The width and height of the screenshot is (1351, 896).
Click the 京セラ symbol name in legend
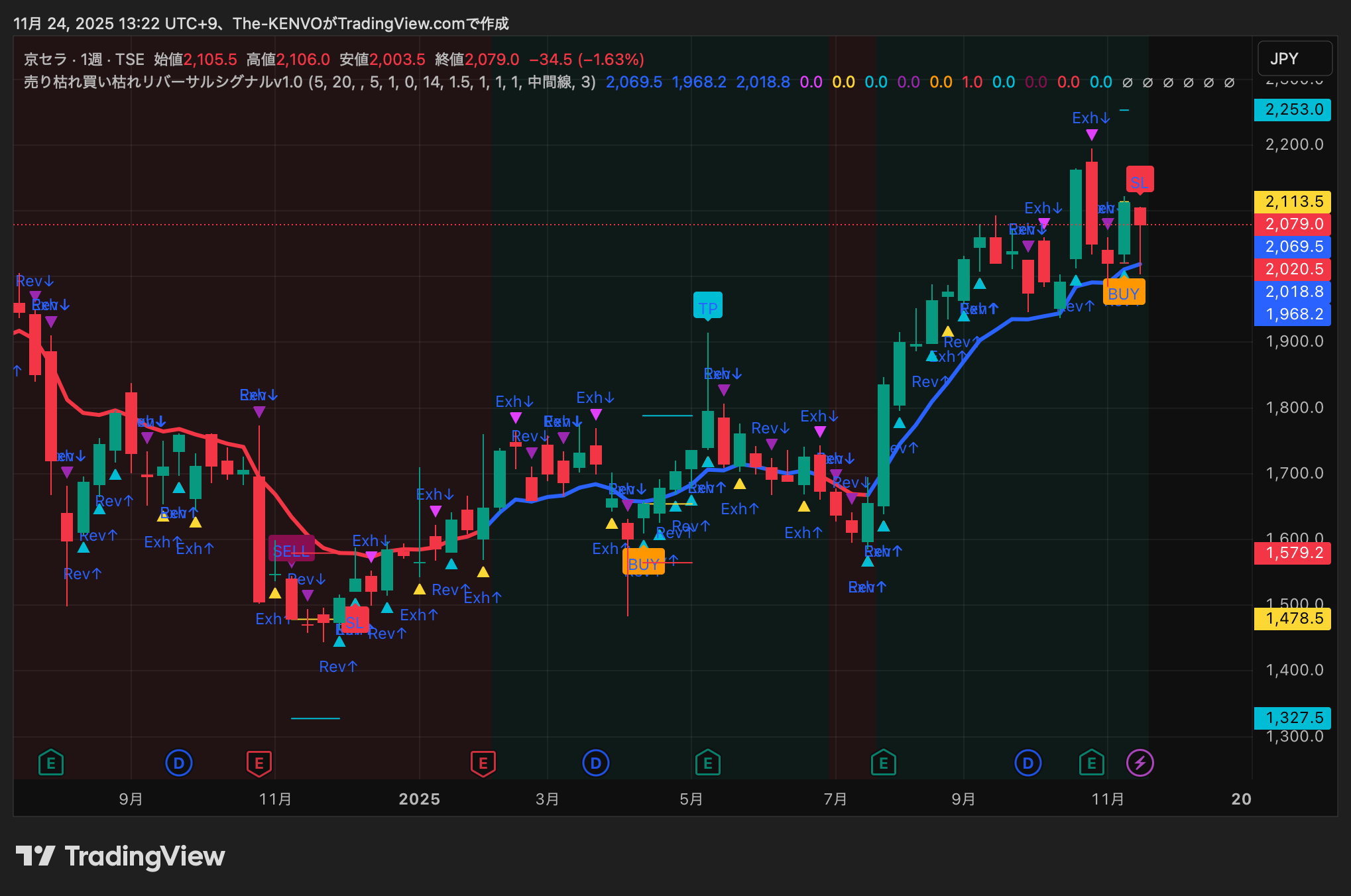pyautogui.click(x=45, y=60)
